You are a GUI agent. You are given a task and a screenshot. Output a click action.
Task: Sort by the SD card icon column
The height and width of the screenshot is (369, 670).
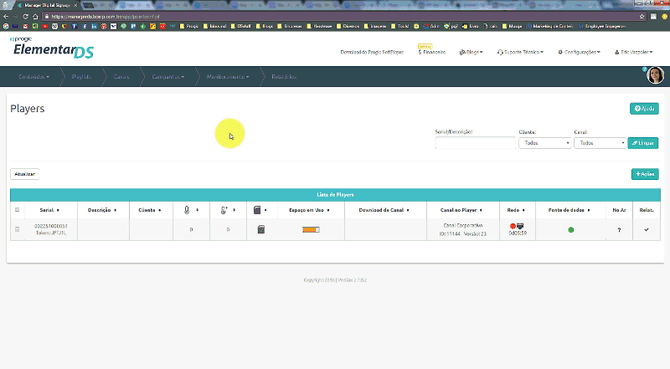[x=260, y=210]
